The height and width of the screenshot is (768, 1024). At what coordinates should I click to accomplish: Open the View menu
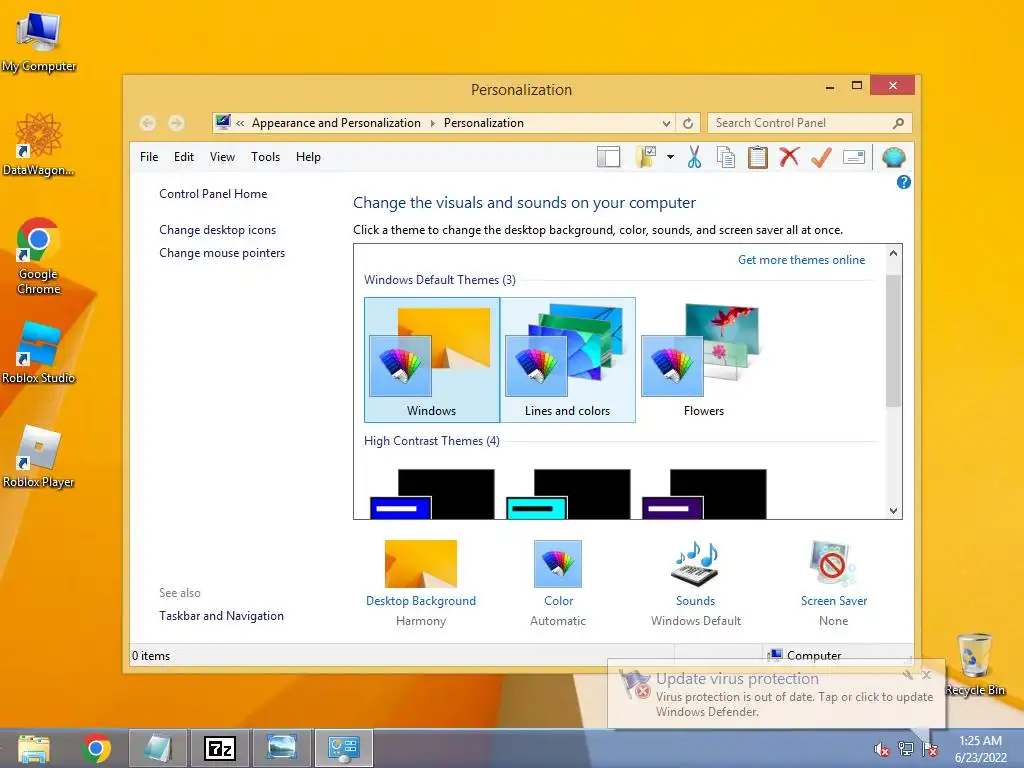click(222, 157)
